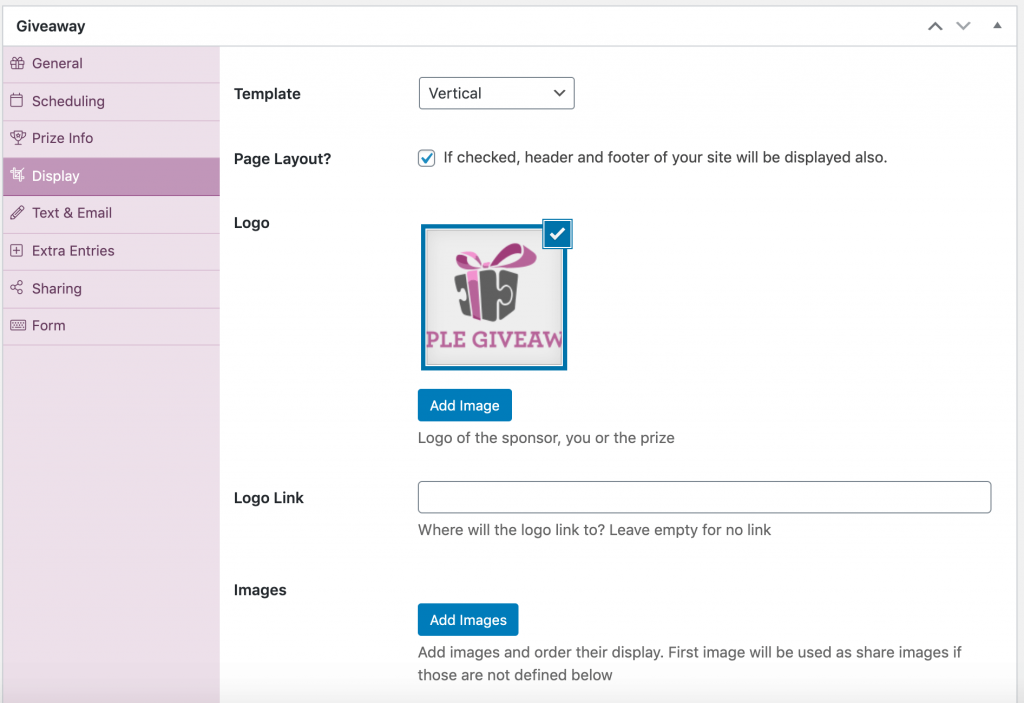The height and width of the screenshot is (703, 1024).
Task: Click the plus-box icon beside Extra Entries
Action: 17,251
